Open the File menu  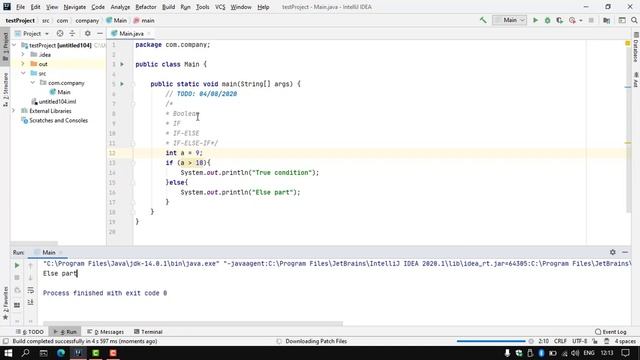(x=20, y=7)
